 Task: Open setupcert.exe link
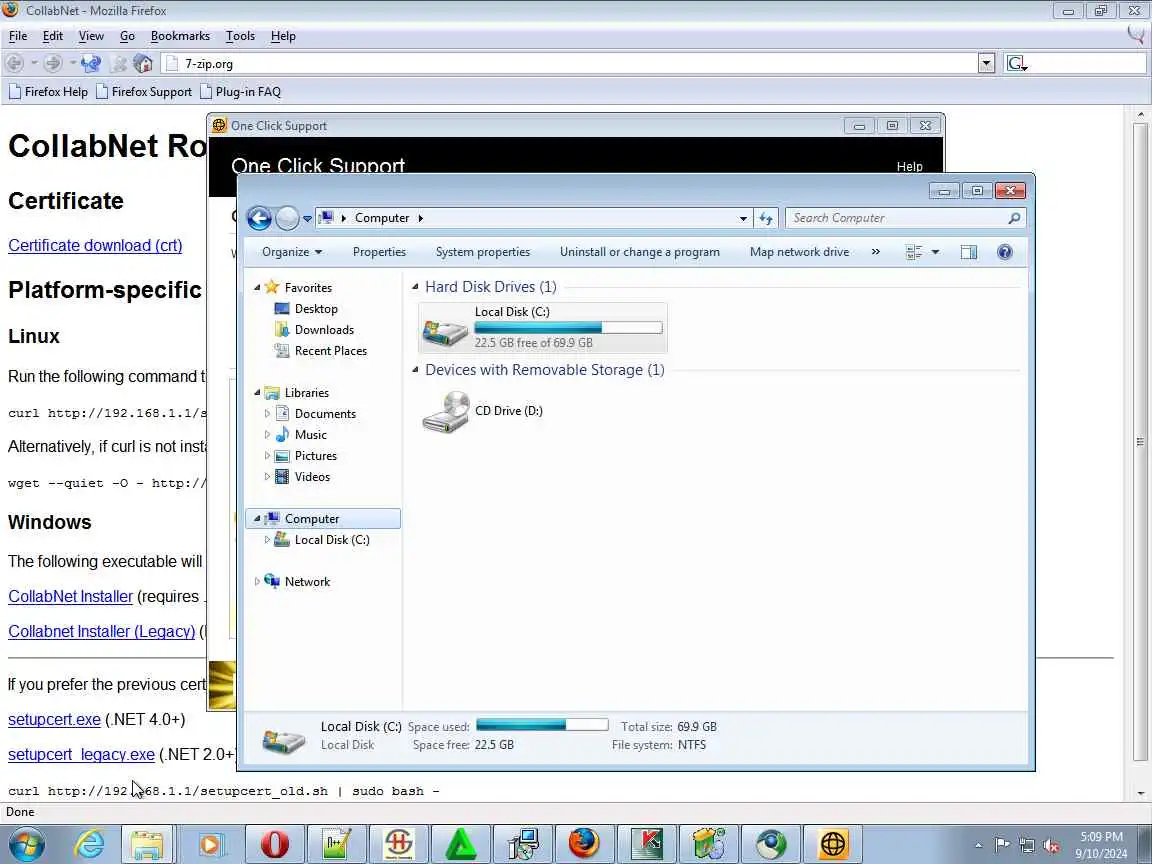point(54,719)
